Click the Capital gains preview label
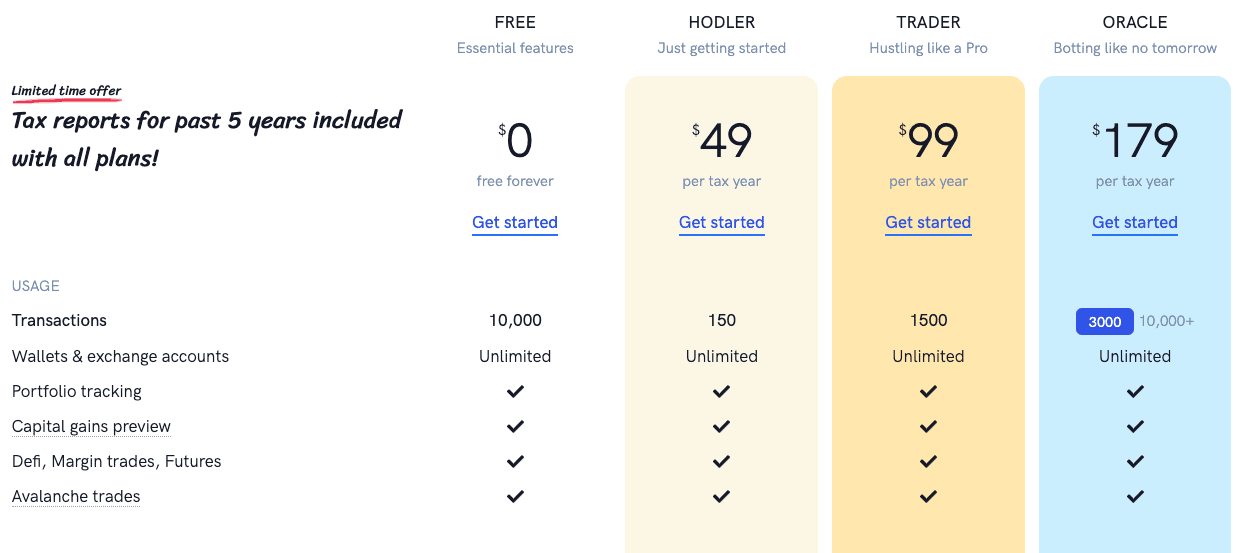 (x=91, y=426)
